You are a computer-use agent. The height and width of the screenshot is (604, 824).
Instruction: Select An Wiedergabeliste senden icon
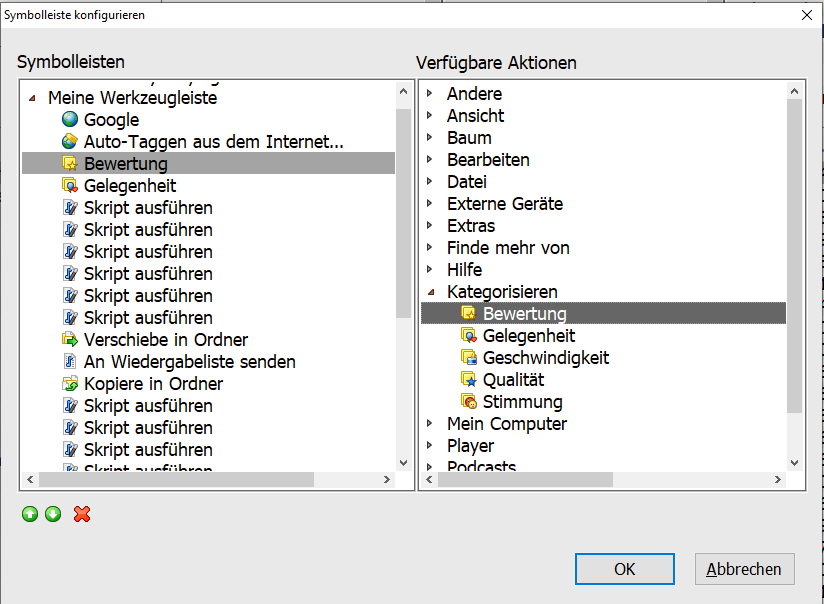(70, 362)
